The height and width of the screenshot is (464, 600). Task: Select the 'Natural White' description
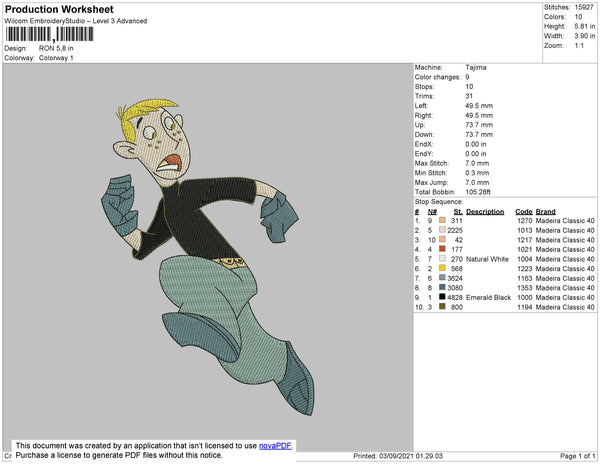pos(487,259)
